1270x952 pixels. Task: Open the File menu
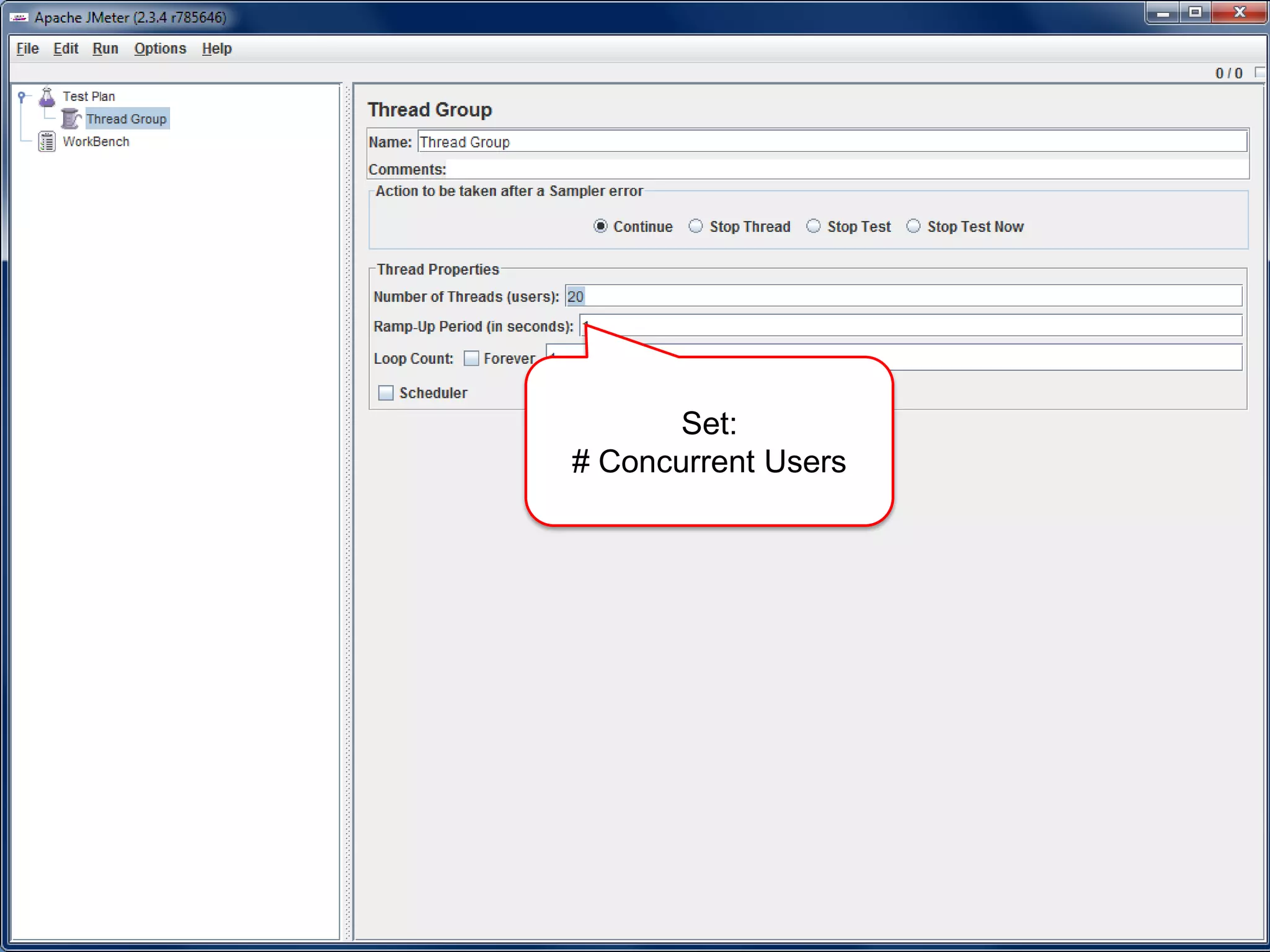28,48
